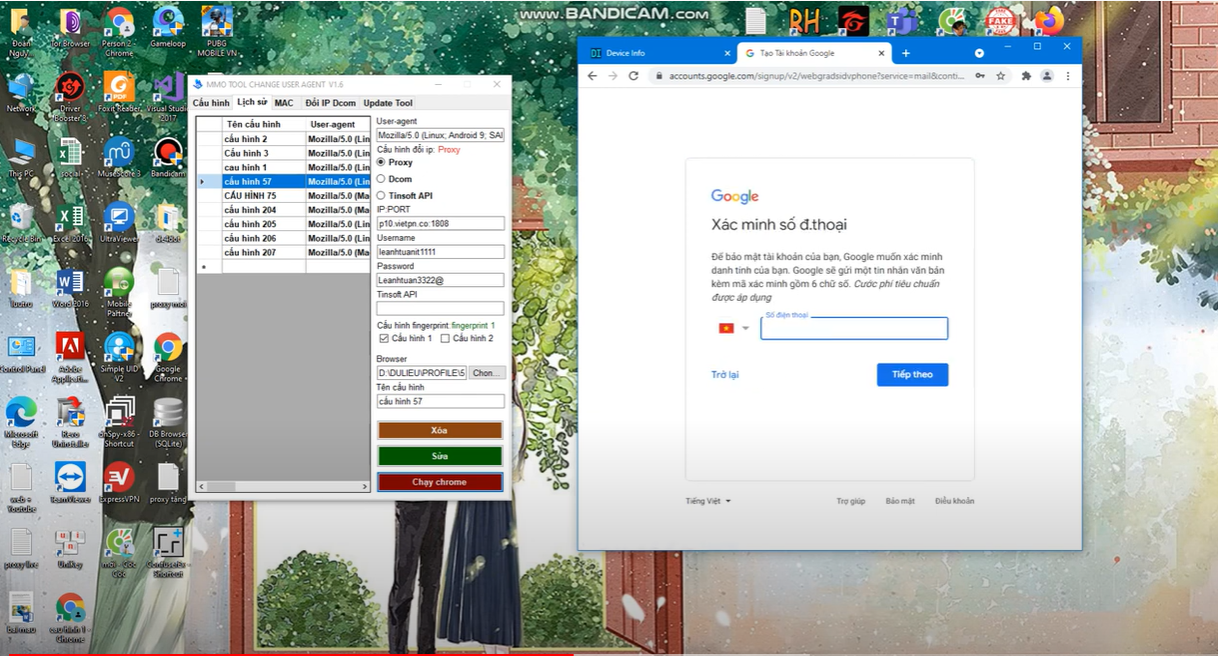This screenshot has height=656, width=1218.
Task: Select the Dcom radio button
Action: point(381,179)
